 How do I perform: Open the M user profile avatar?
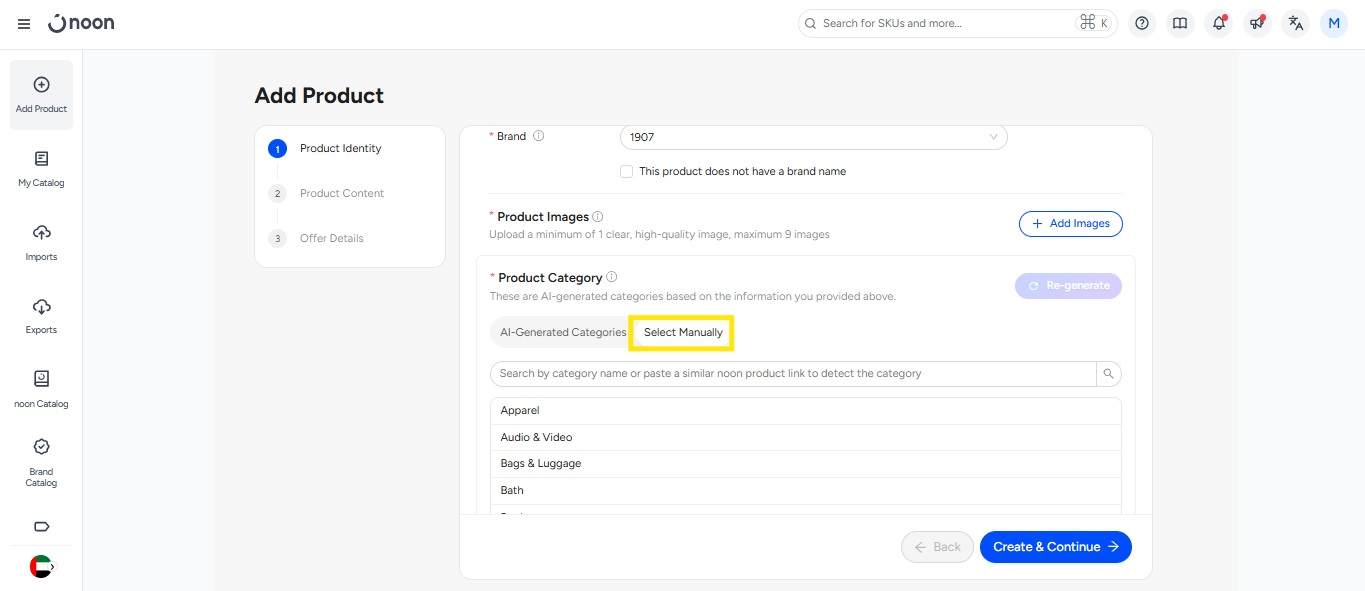[x=1334, y=24]
